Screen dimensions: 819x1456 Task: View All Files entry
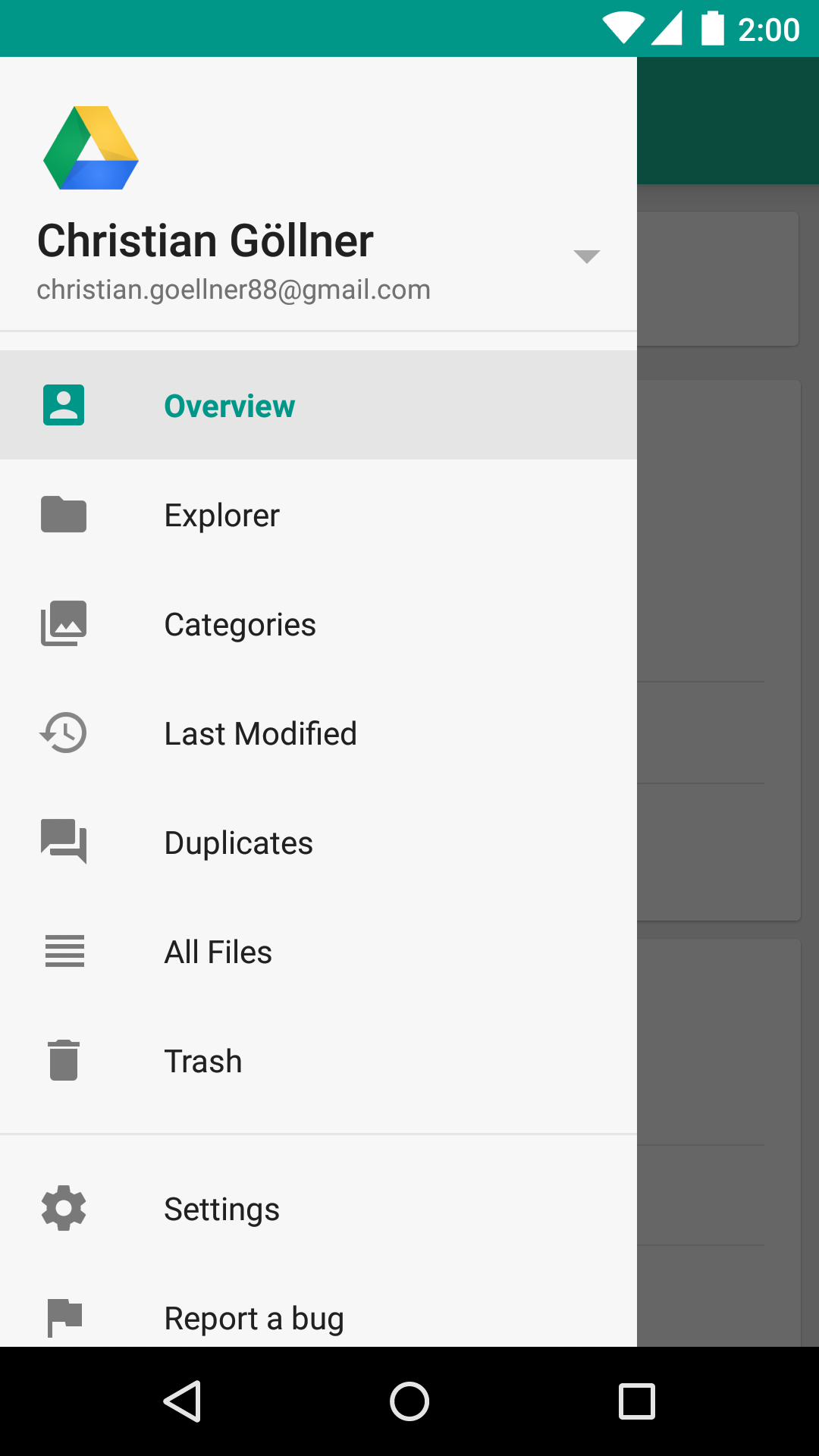pos(318,952)
